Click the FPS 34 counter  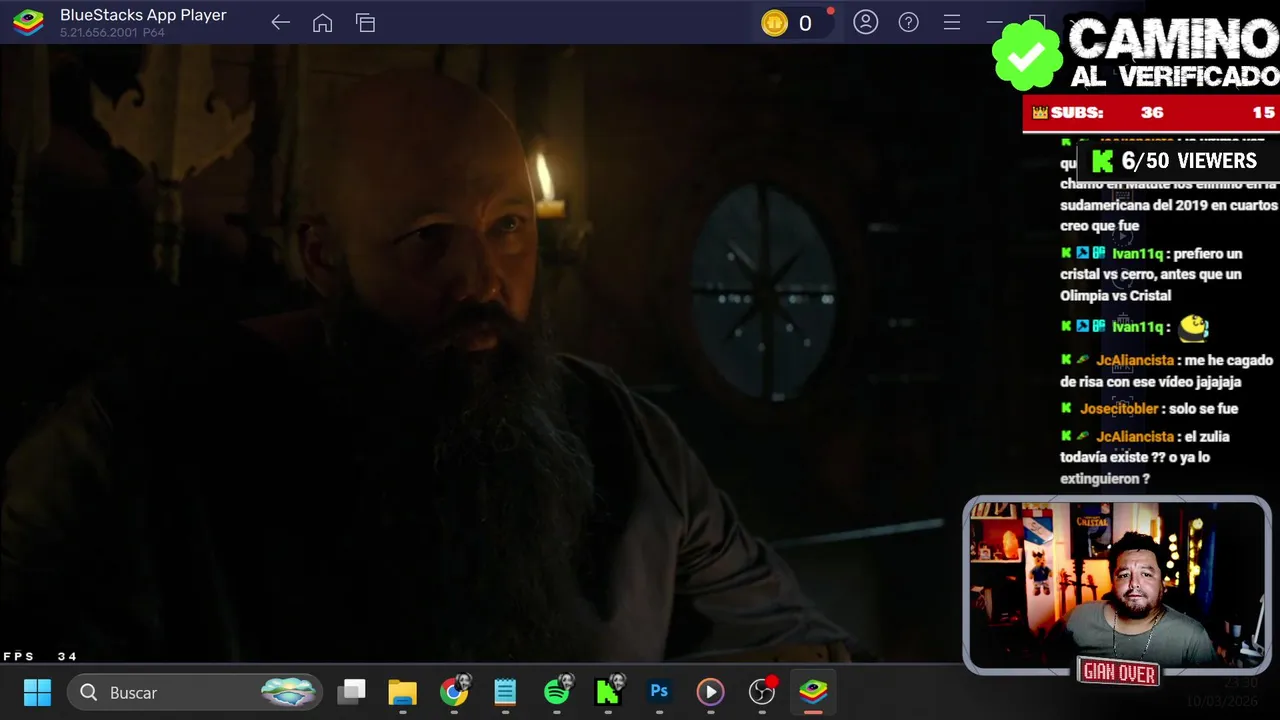(x=40, y=656)
